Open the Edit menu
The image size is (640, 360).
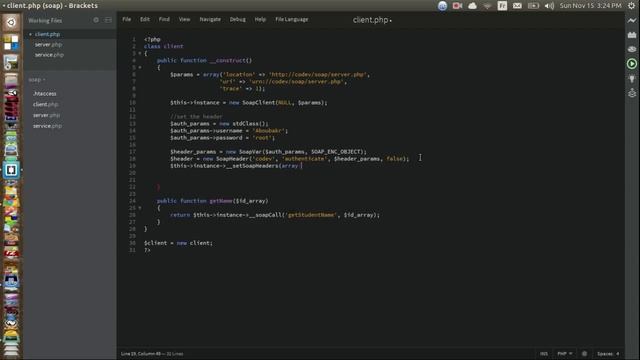pos(144,19)
